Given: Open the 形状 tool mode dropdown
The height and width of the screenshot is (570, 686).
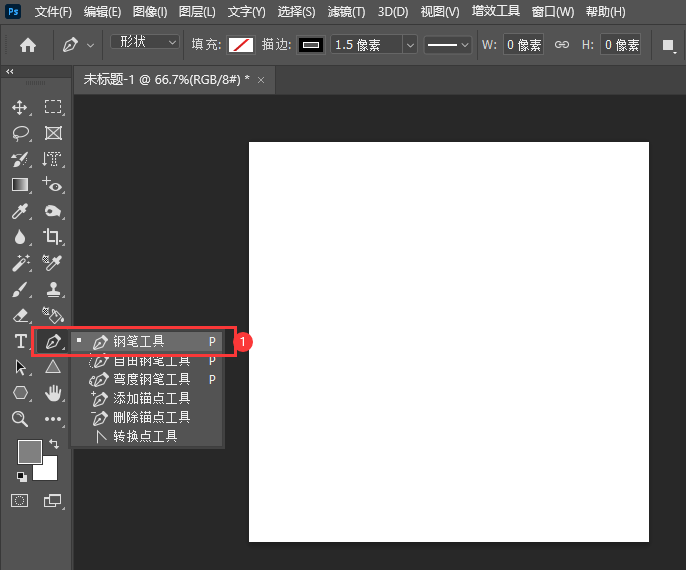Looking at the screenshot, I should tap(145, 42).
